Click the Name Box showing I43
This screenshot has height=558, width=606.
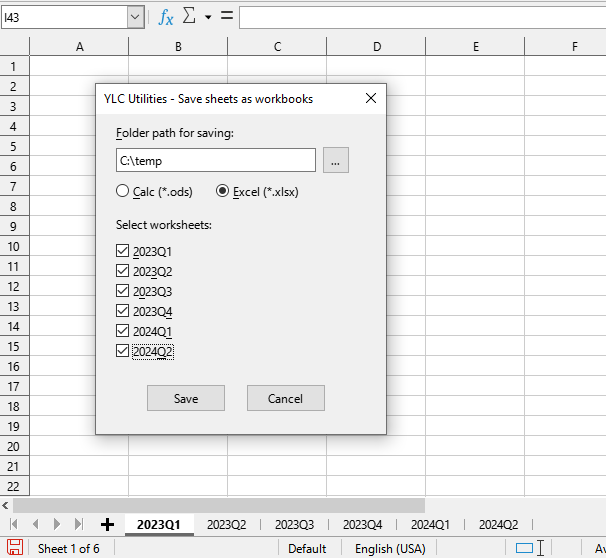pos(65,17)
